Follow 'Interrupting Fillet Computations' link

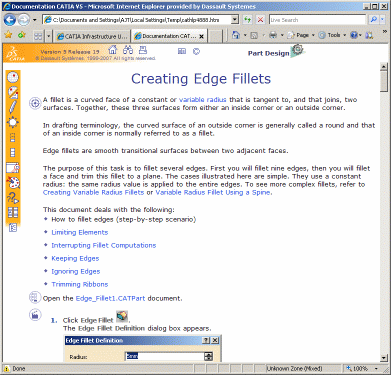[x=104, y=245]
